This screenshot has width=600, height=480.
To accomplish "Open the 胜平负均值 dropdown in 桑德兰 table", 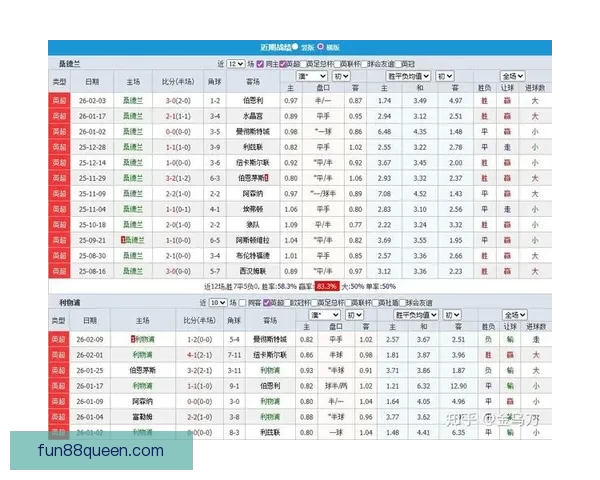I will pyautogui.click(x=408, y=76).
